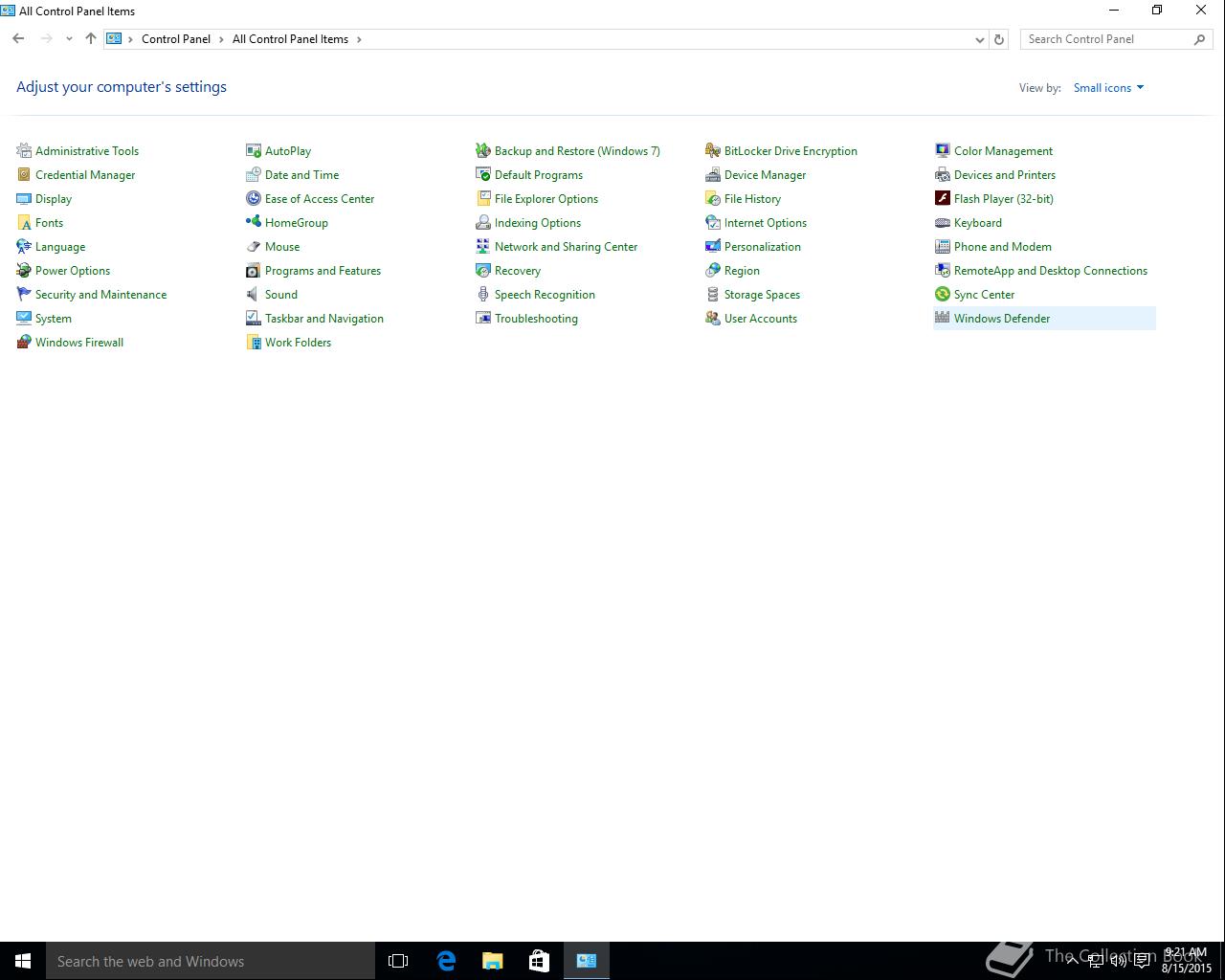Click the Flash Player icon
The image size is (1225, 980).
pos(943,198)
